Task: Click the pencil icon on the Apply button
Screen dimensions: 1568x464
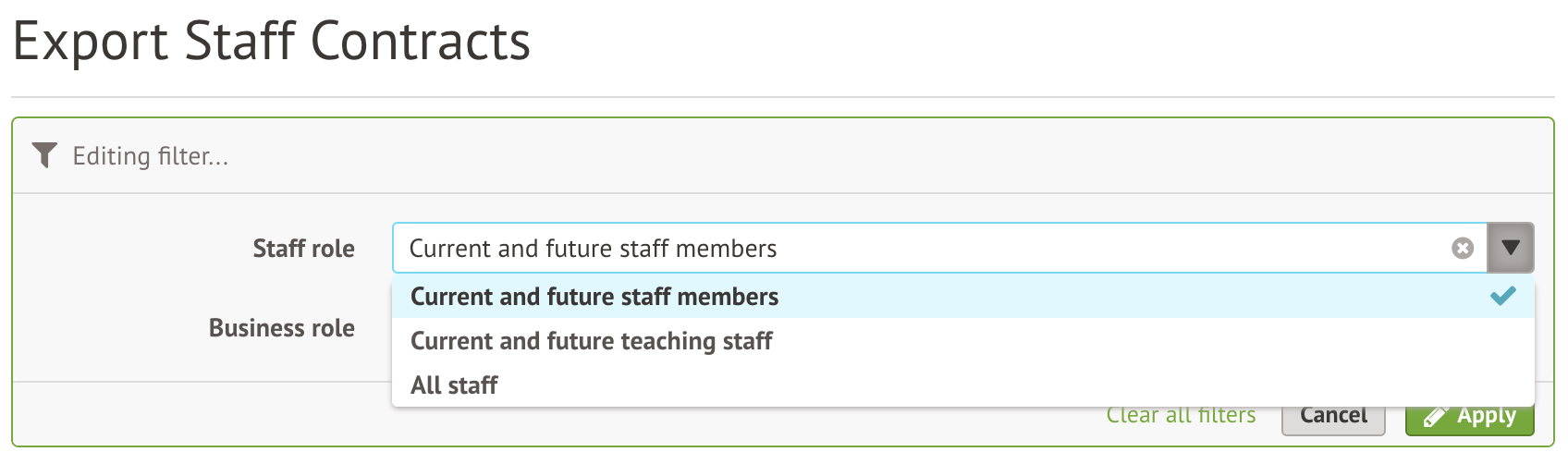Action: (1434, 418)
